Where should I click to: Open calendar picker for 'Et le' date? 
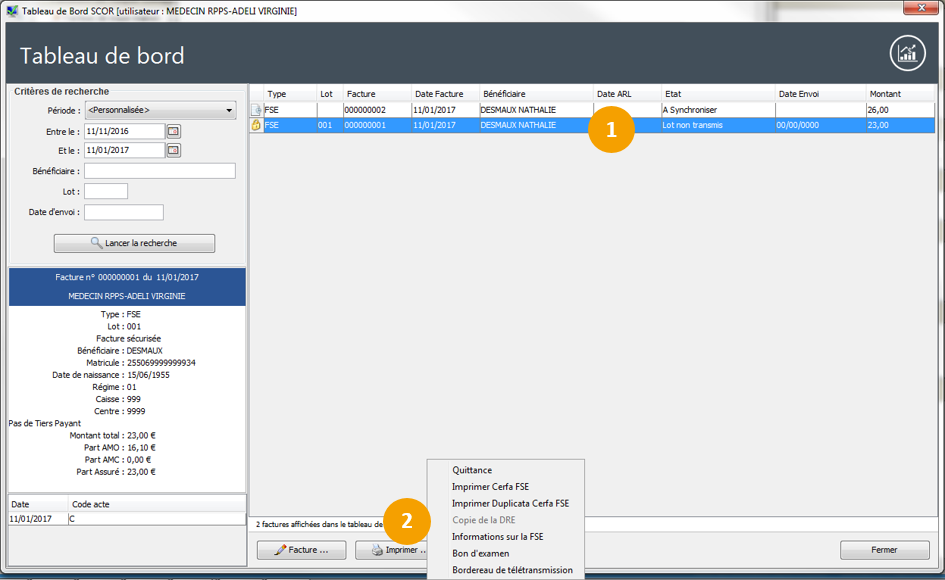point(173,150)
